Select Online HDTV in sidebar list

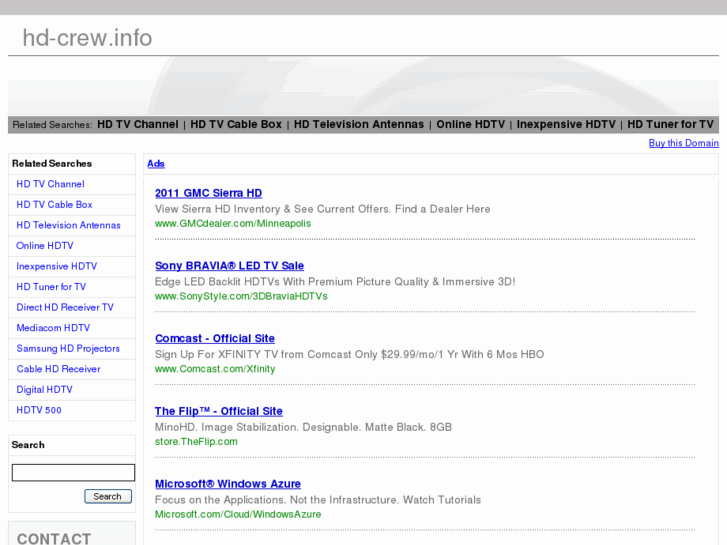point(45,246)
